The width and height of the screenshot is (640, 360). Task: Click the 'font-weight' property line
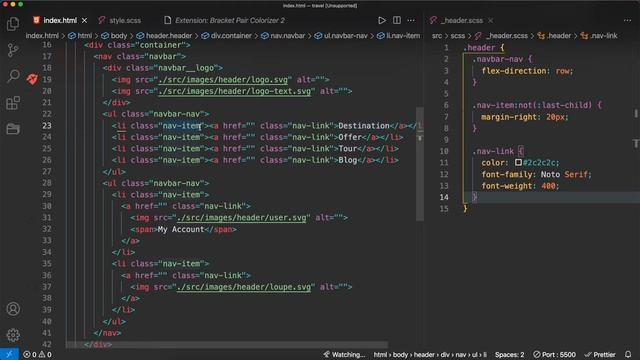point(520,186)
